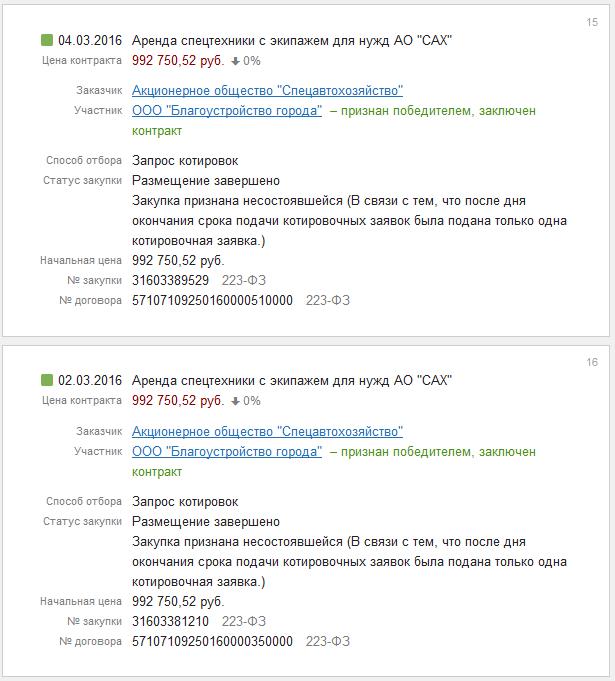615x681 pixels.
Task: Click the green status square beside 04.03.2016
Action: [46, 40]
